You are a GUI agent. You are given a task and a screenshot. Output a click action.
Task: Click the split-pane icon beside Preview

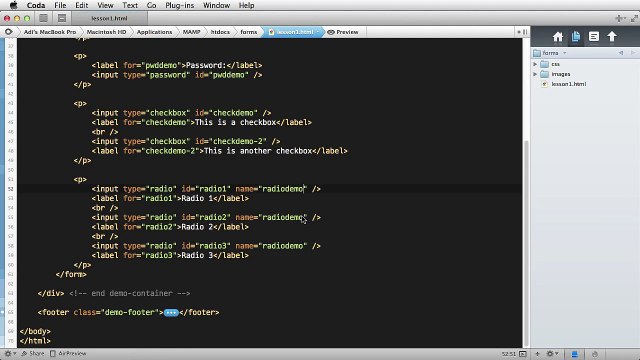click(x=525, y=32)
